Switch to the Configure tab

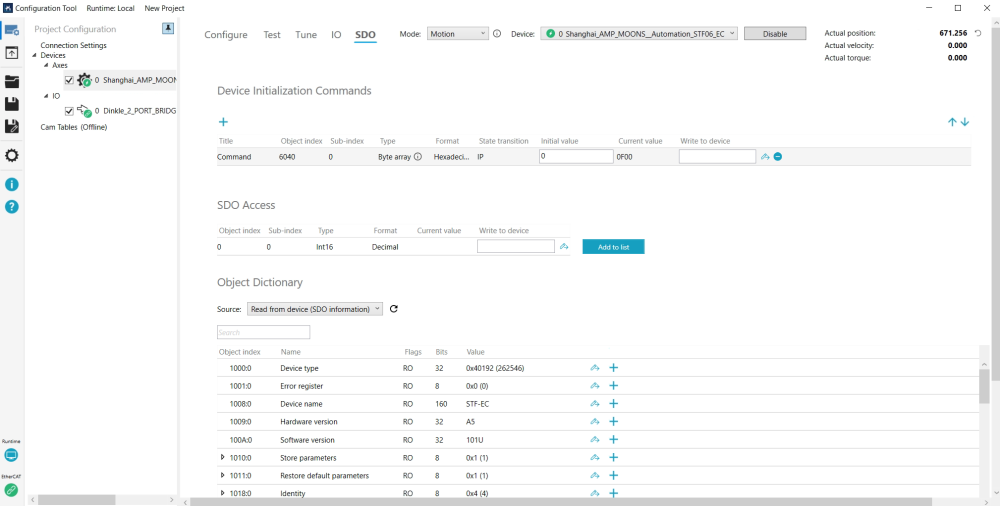pos(226,35)
